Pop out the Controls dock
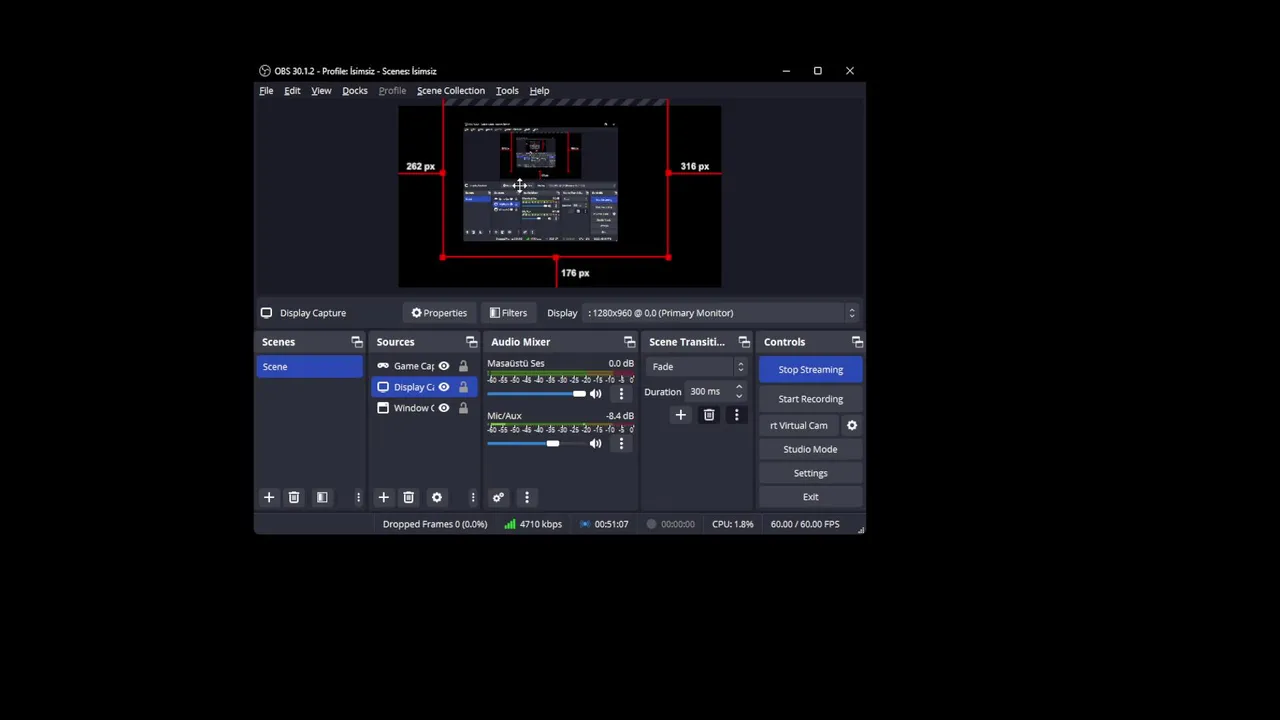This screenshot has height=720, width=1280. 857,342
